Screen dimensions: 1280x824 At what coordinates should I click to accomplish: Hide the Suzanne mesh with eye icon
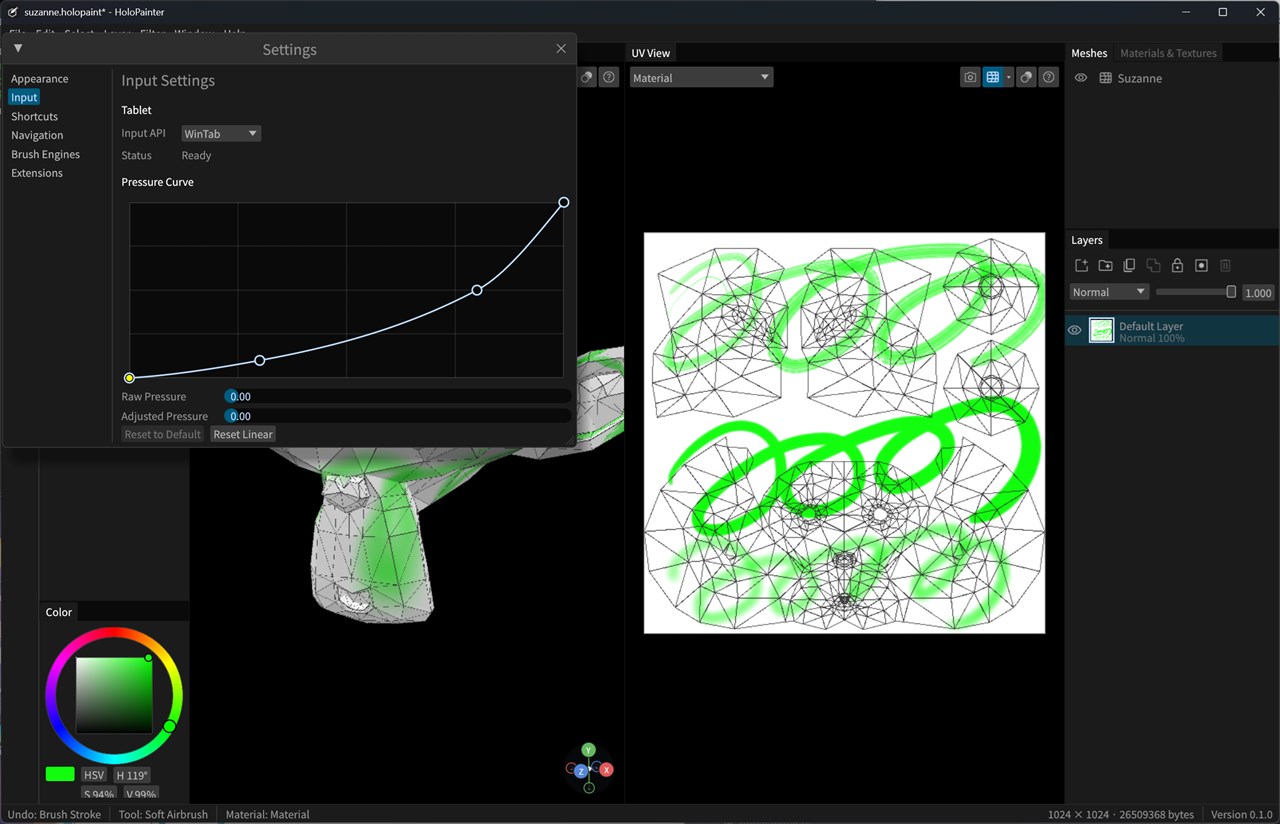(1081, 78)
